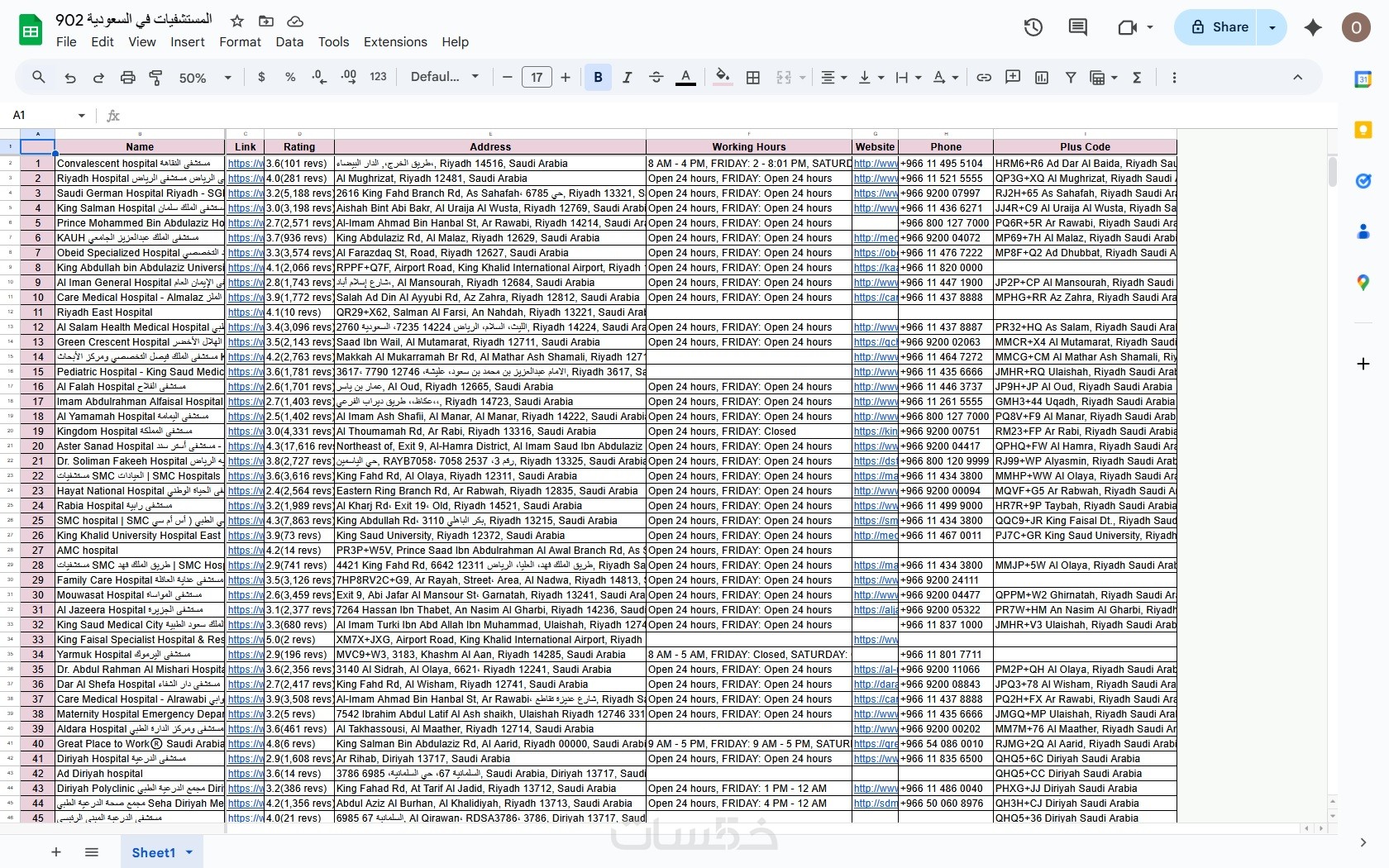Redo the last action
The width and height of the screenshot is (1389, 868).
tap(98, 77)
